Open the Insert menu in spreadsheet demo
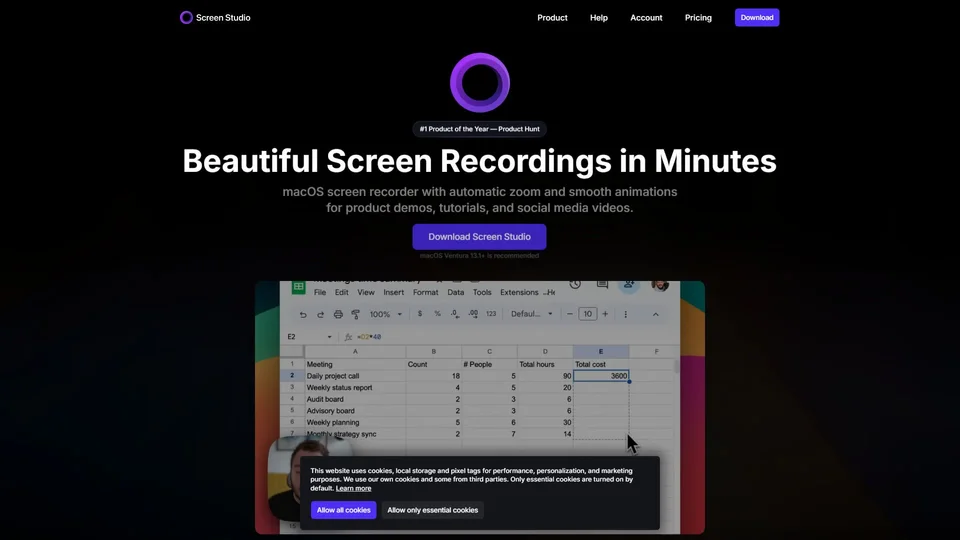This screenshot has width=960, height=540. (394, 293)
